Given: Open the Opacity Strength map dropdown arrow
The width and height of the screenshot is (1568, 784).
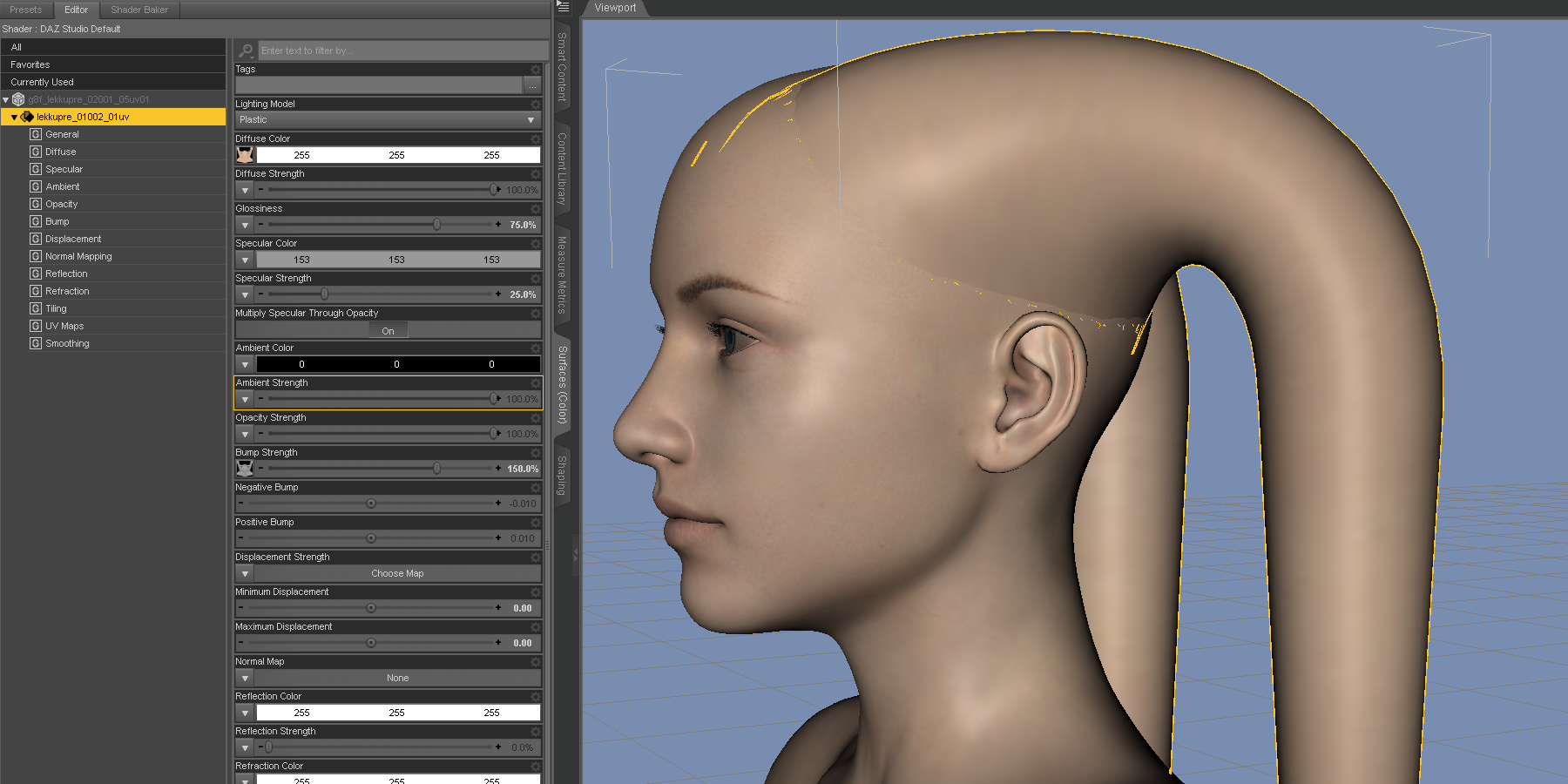Looking at the screenshot, I should pyautogui.click(x=245, y=434).
